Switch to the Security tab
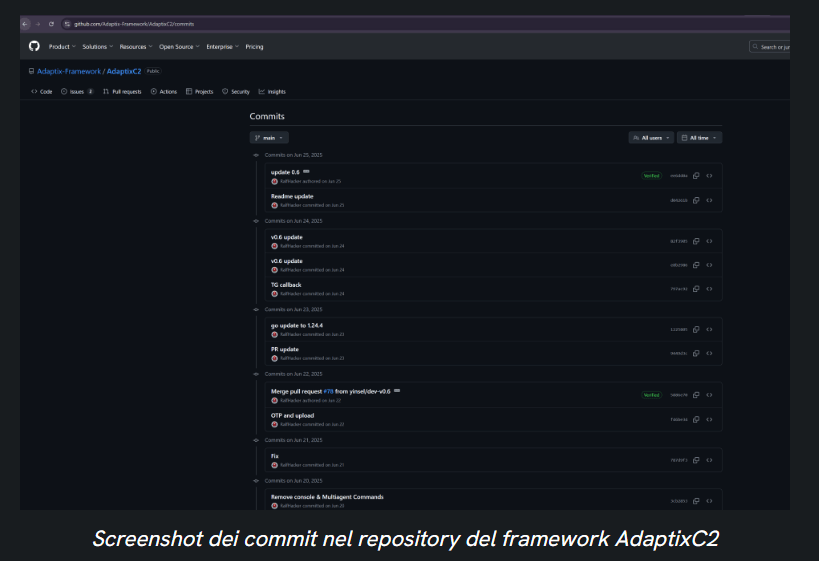This screenshot has height=561, width=819. point(236,91)
